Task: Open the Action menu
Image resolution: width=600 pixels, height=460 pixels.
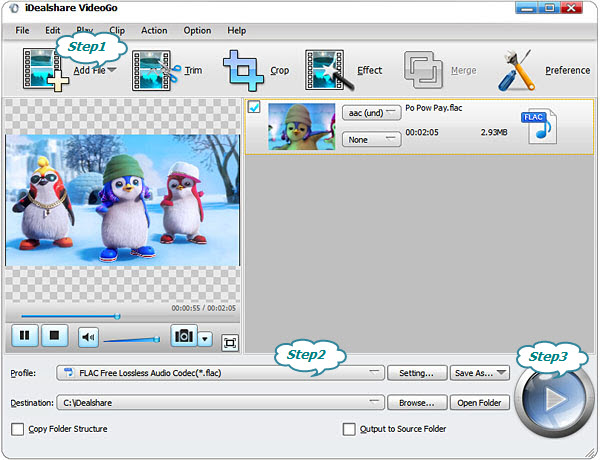Action: tap(154, 30)
